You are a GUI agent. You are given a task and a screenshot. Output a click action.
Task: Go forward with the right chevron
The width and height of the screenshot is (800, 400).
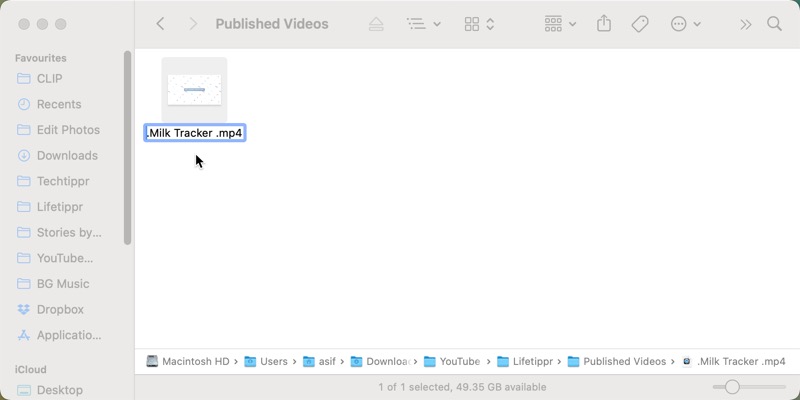coord(193,24)
